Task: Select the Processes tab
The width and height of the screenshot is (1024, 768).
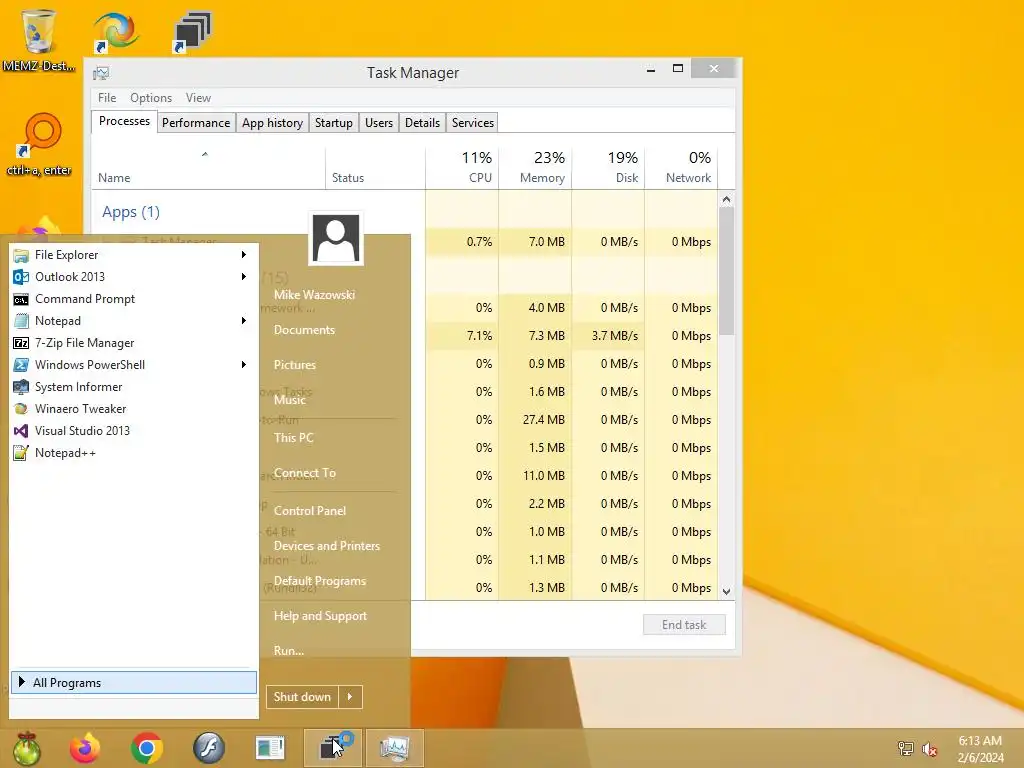Action: (x=124, y=121)
